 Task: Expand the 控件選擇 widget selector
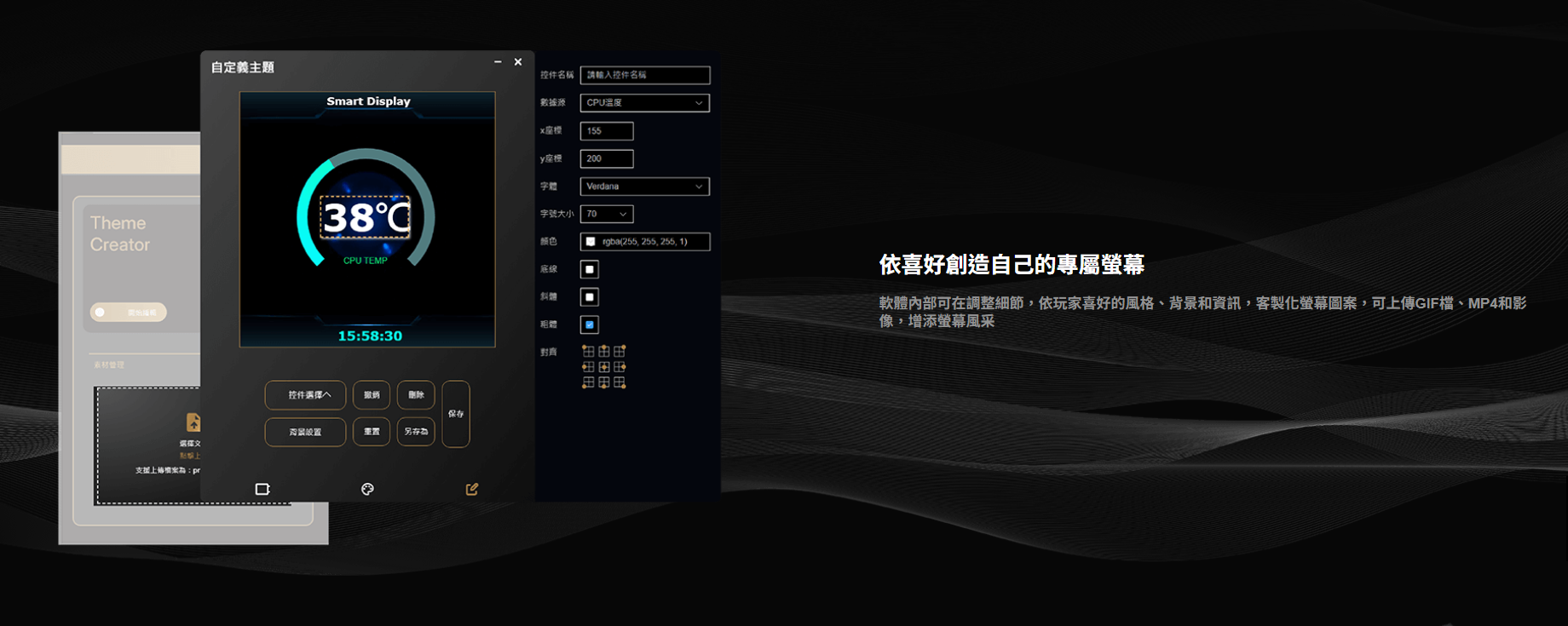305,395
